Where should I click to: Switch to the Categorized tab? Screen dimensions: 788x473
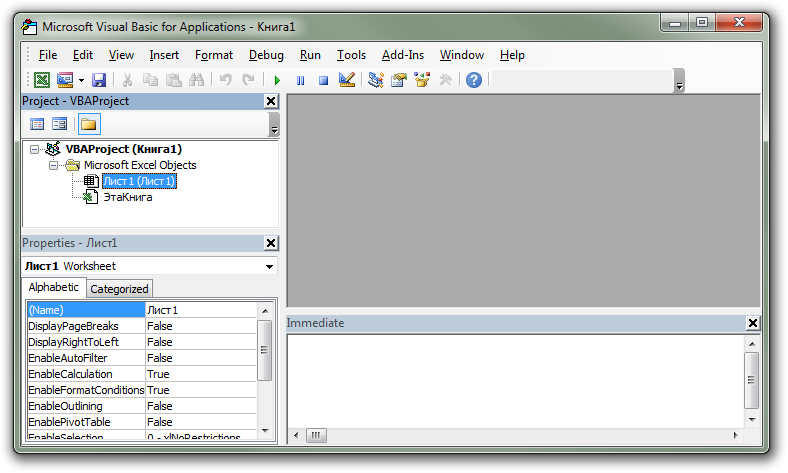[119, 289]
